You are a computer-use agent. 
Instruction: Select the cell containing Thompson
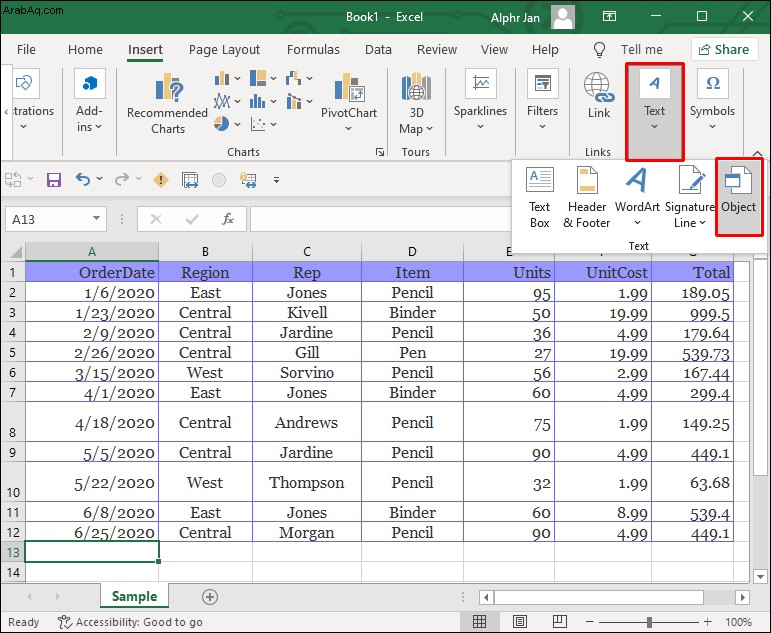click(306, 482)
